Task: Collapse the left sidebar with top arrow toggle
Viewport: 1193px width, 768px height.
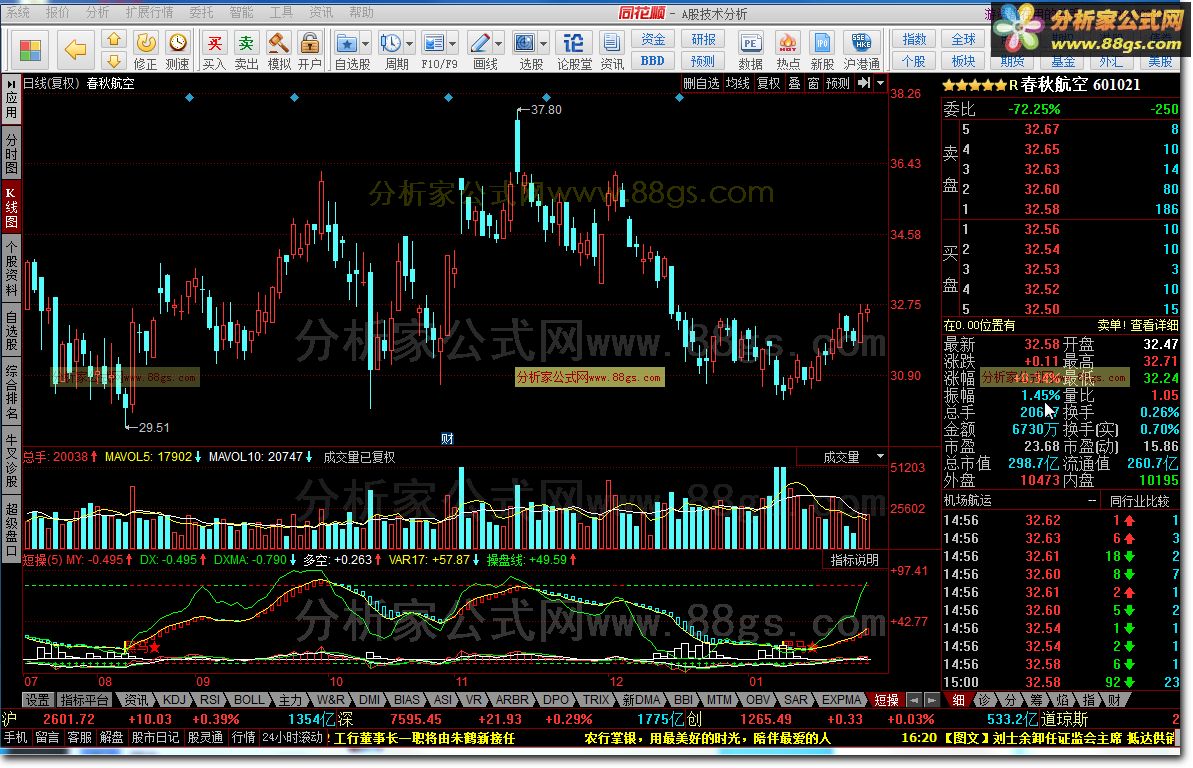Action: [x=11, y=83]
